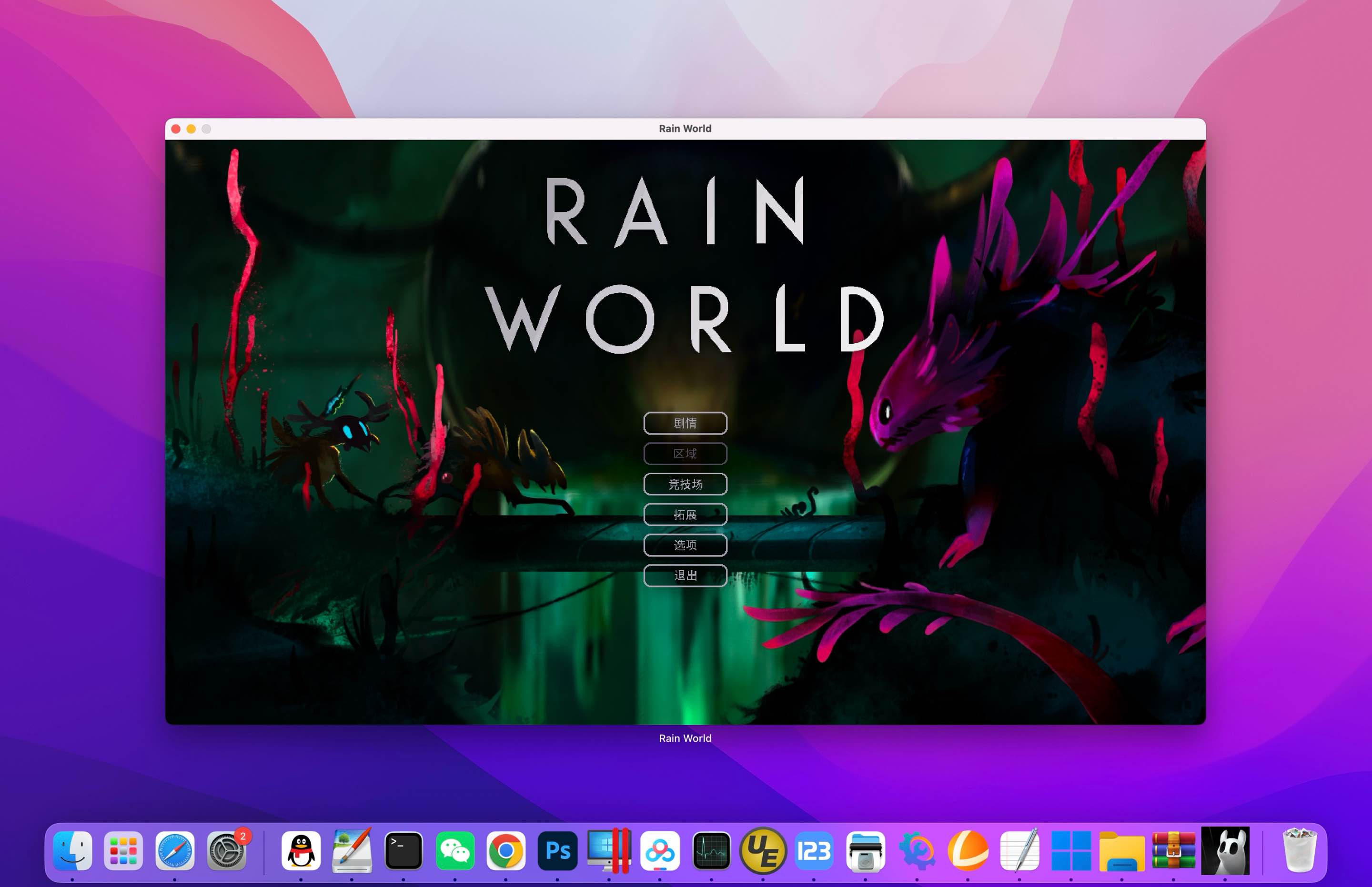Open Activity Monitor in the dock
This screenshot has width=1372, height=887.
point(711,851)
